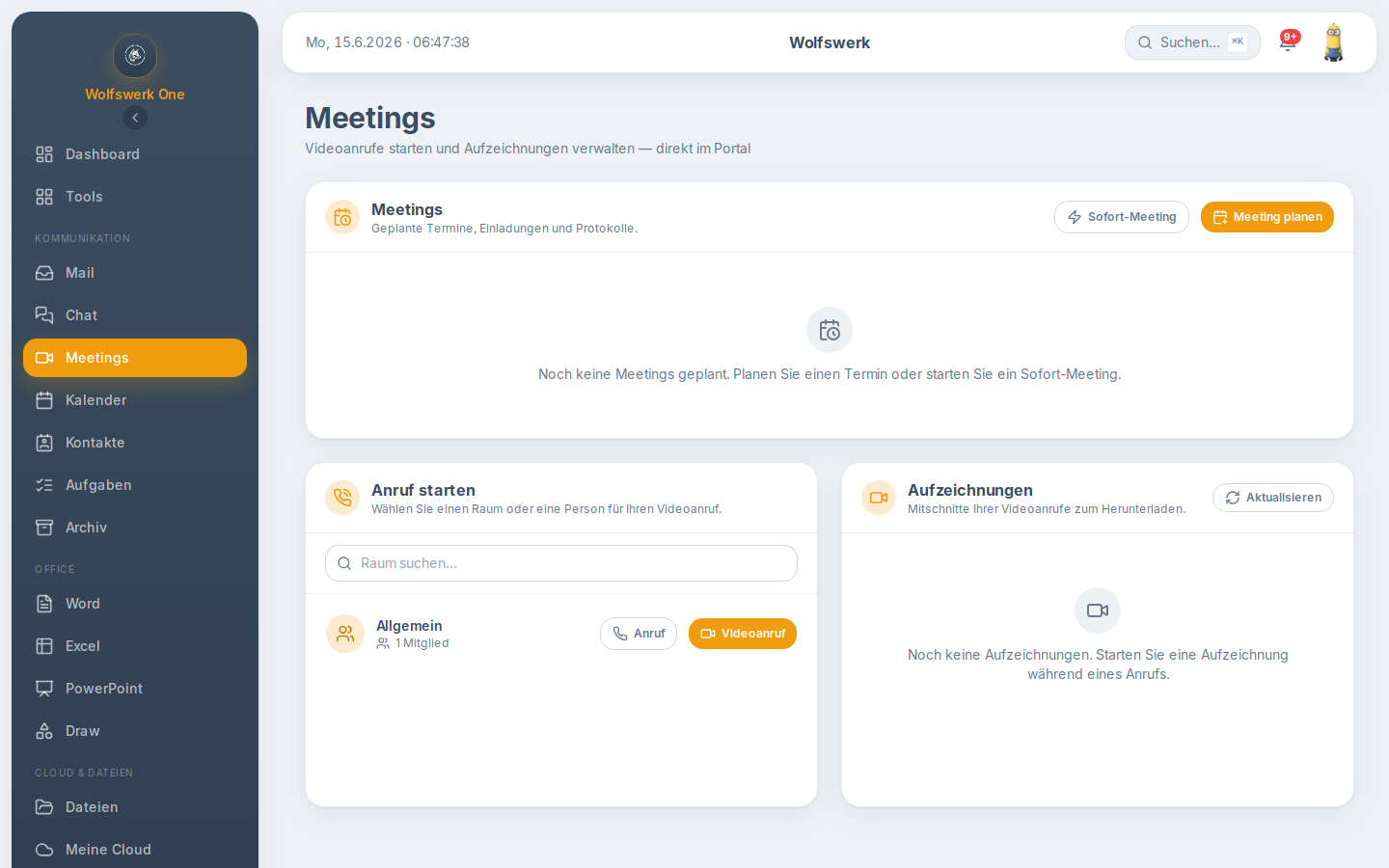The width and height of the screenshot is (1389, 868).
Task: Click the Wolfswerk One logo icon
Action: (x=135, y=56)
